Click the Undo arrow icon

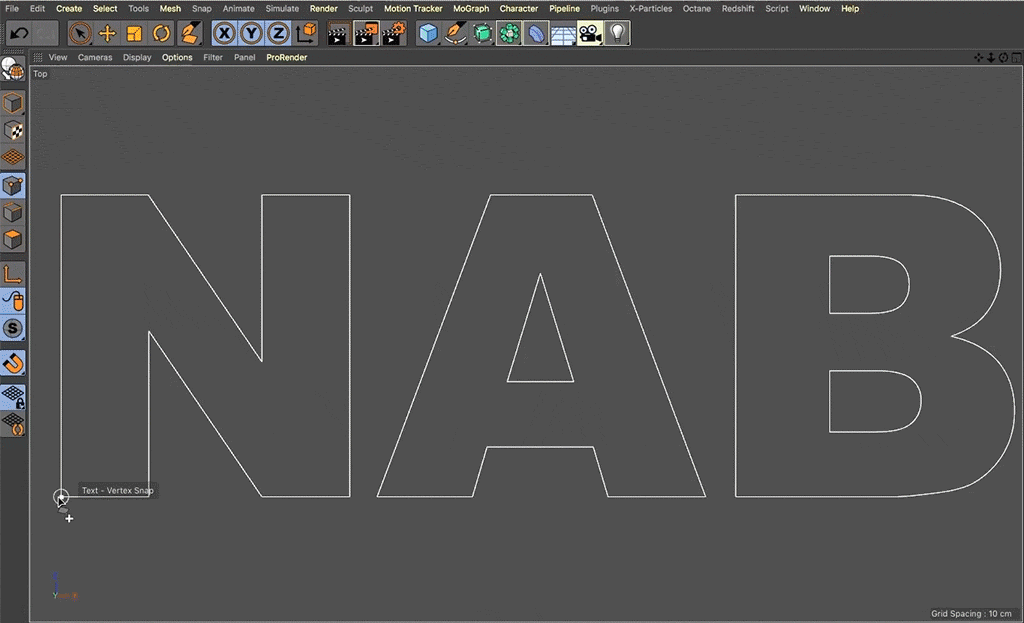19,33
